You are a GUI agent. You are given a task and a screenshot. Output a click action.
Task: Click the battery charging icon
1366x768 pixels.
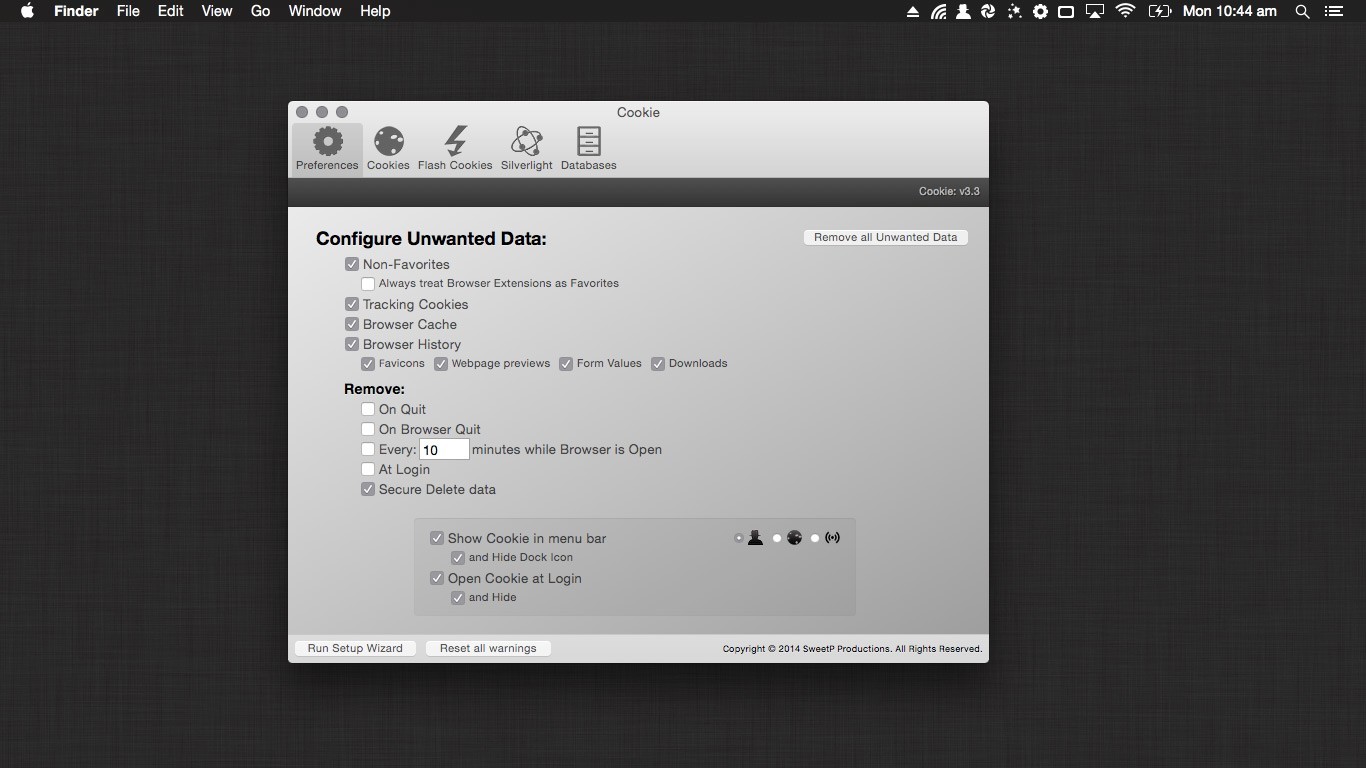[x=1159, y=11]
